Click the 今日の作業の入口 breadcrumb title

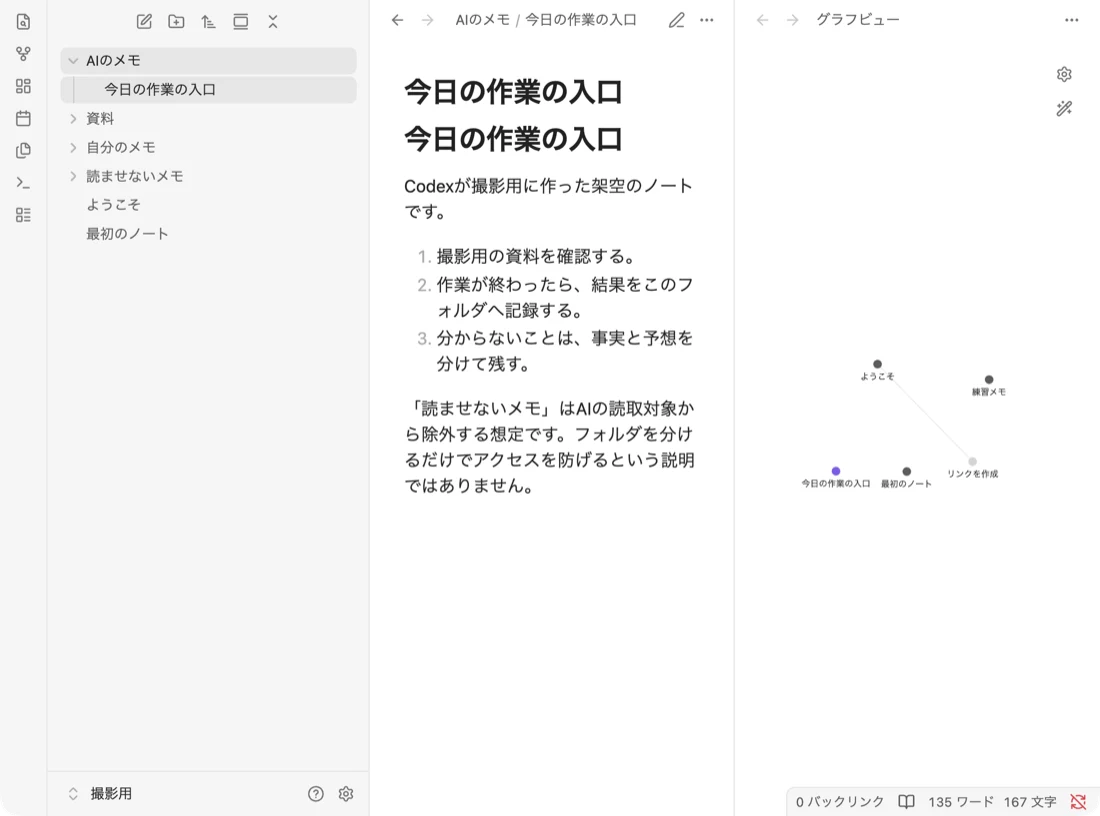(581, 20)
